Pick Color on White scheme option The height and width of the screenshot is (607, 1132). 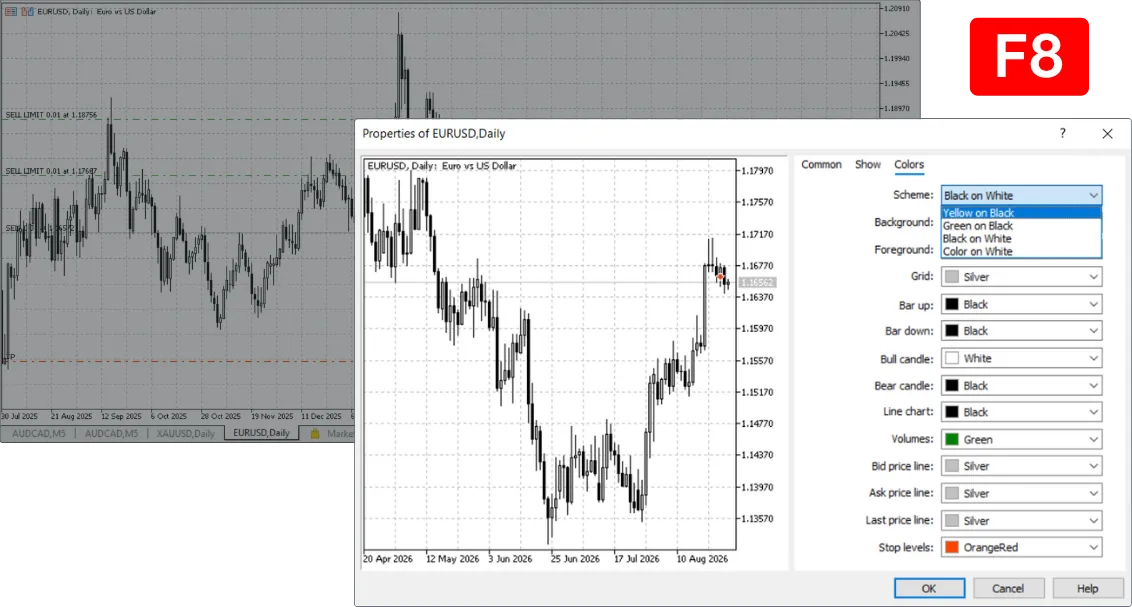point(1021,252)
